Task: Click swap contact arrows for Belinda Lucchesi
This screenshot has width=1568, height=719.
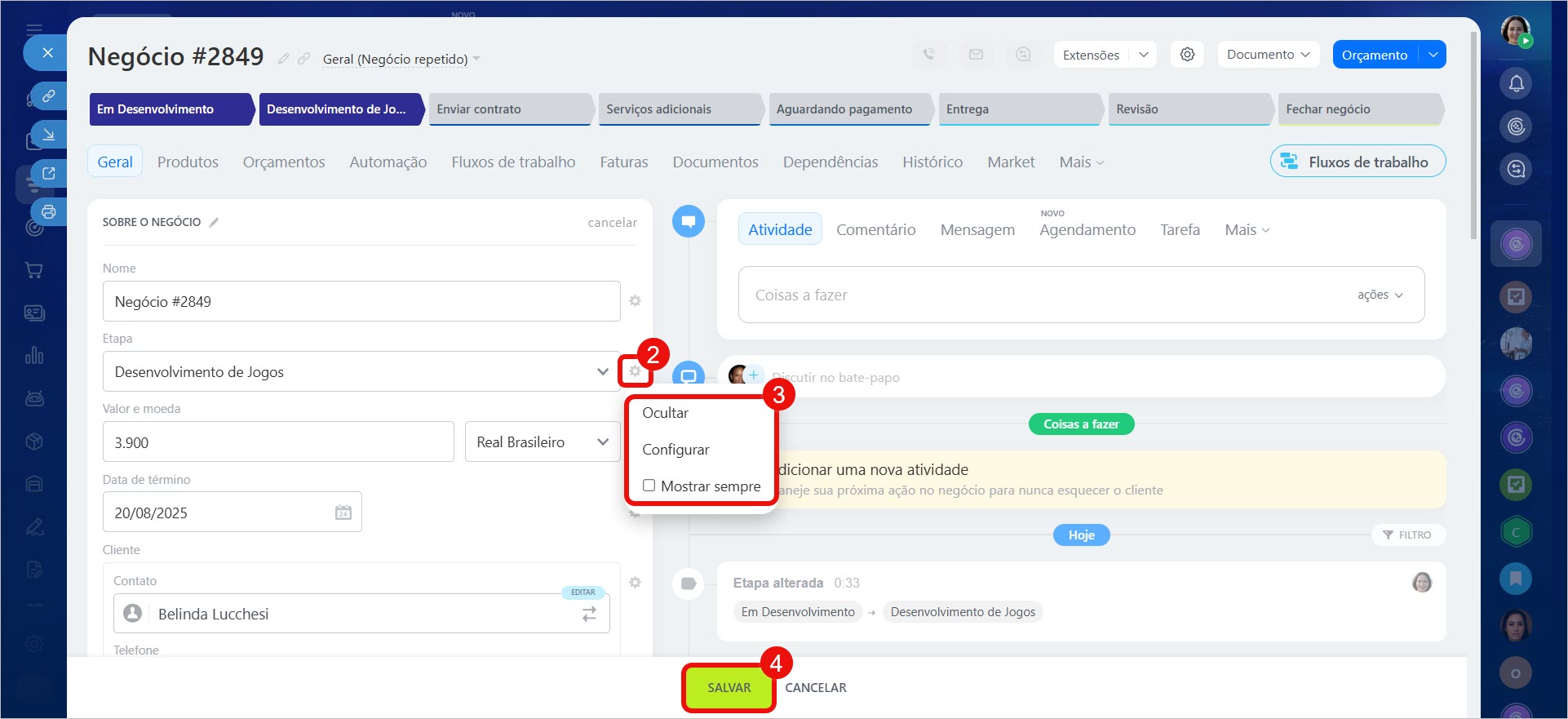Action: (x=589, y=615)
